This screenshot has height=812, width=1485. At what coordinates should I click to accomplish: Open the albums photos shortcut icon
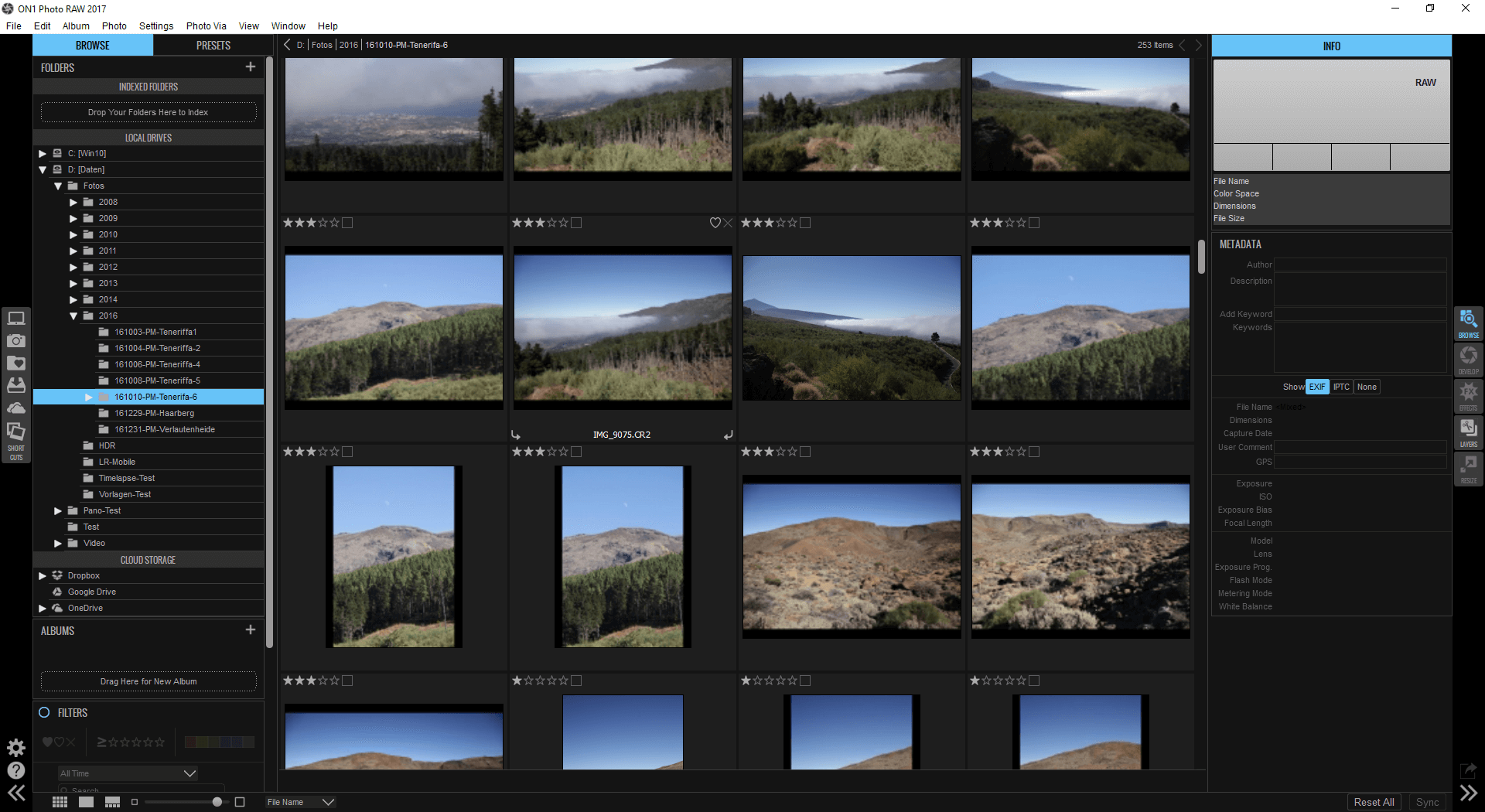click(16, 431)
